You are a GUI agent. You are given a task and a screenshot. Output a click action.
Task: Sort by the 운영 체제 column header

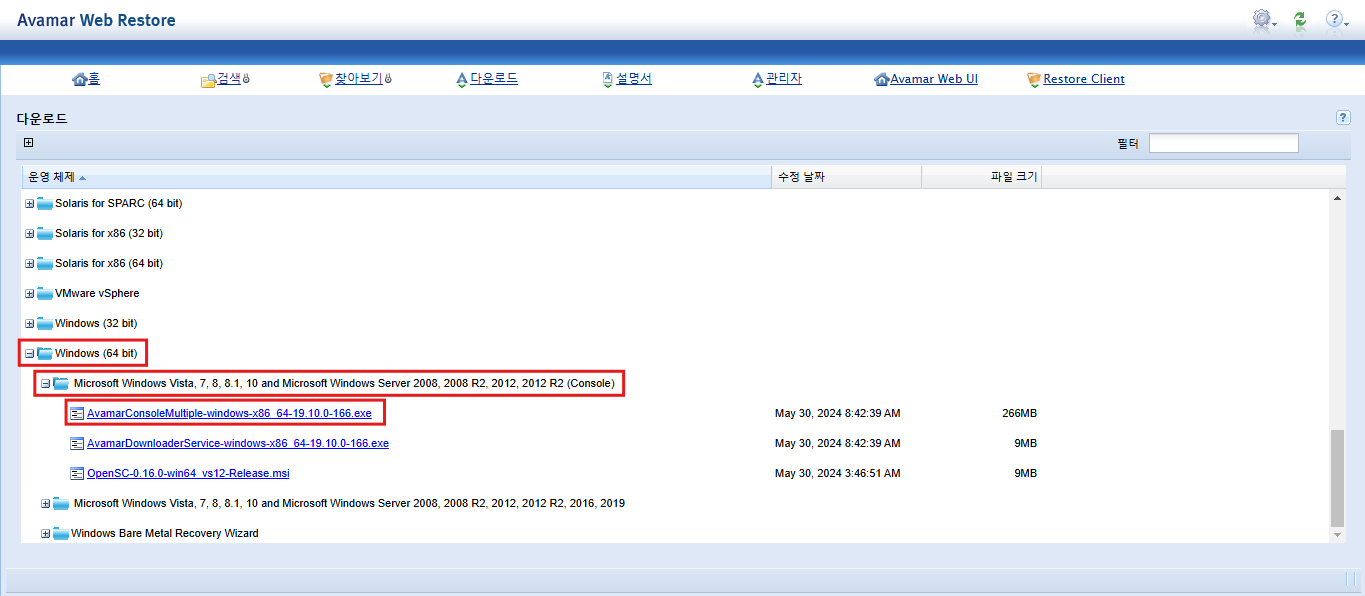397,177
